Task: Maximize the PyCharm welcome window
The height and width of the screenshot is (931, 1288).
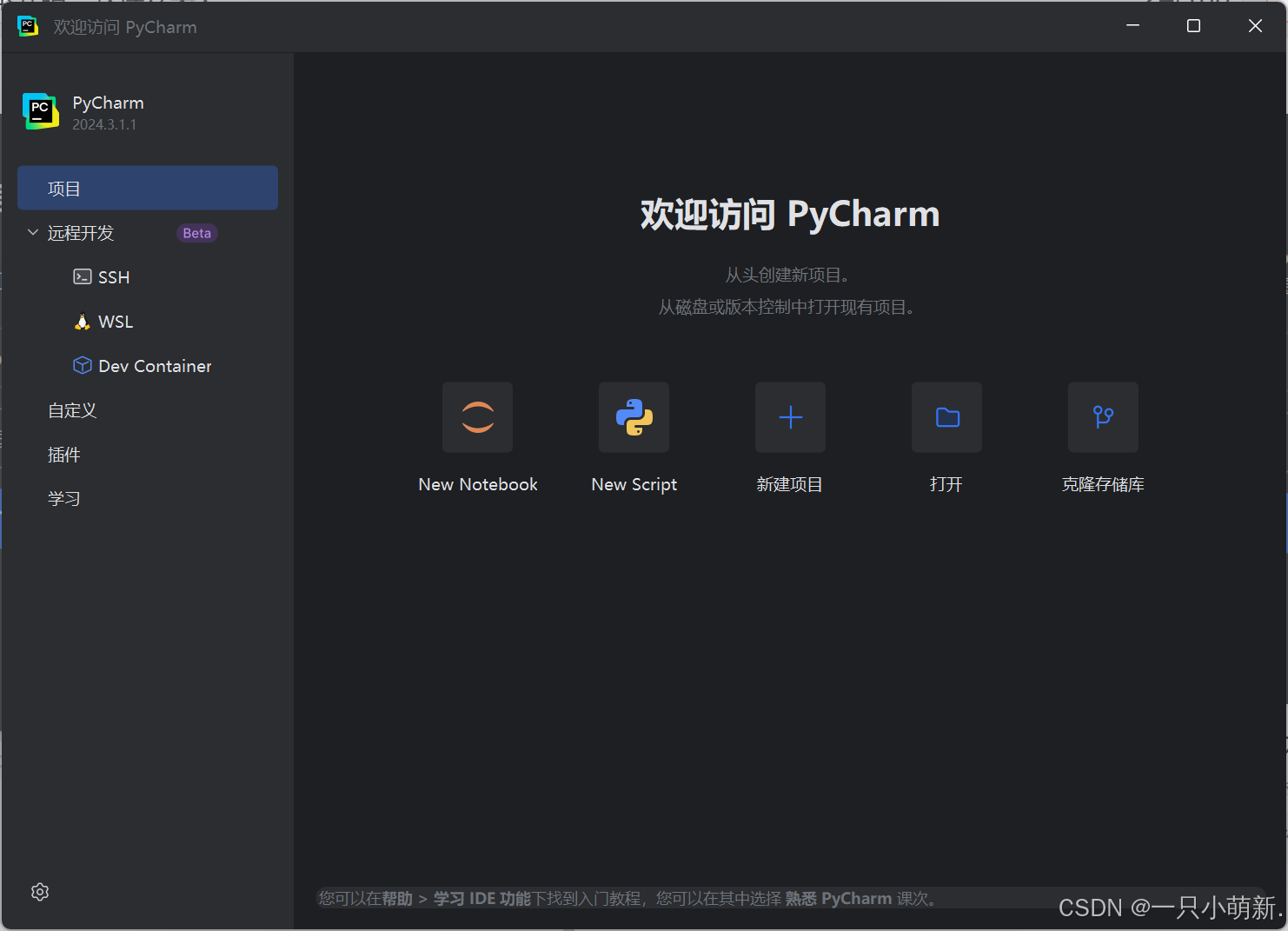Action: point(1193,26)
